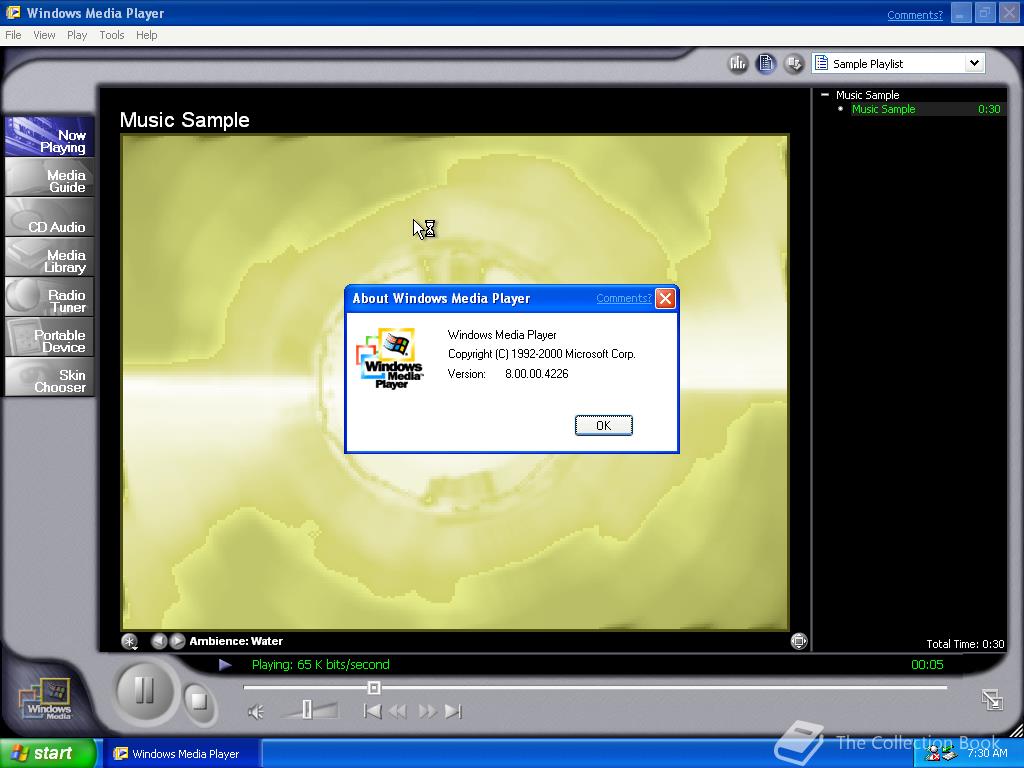Toggle equalizer and settings panel icon
This screenshot has width=1024, height=768.
(x=738, y=63)
